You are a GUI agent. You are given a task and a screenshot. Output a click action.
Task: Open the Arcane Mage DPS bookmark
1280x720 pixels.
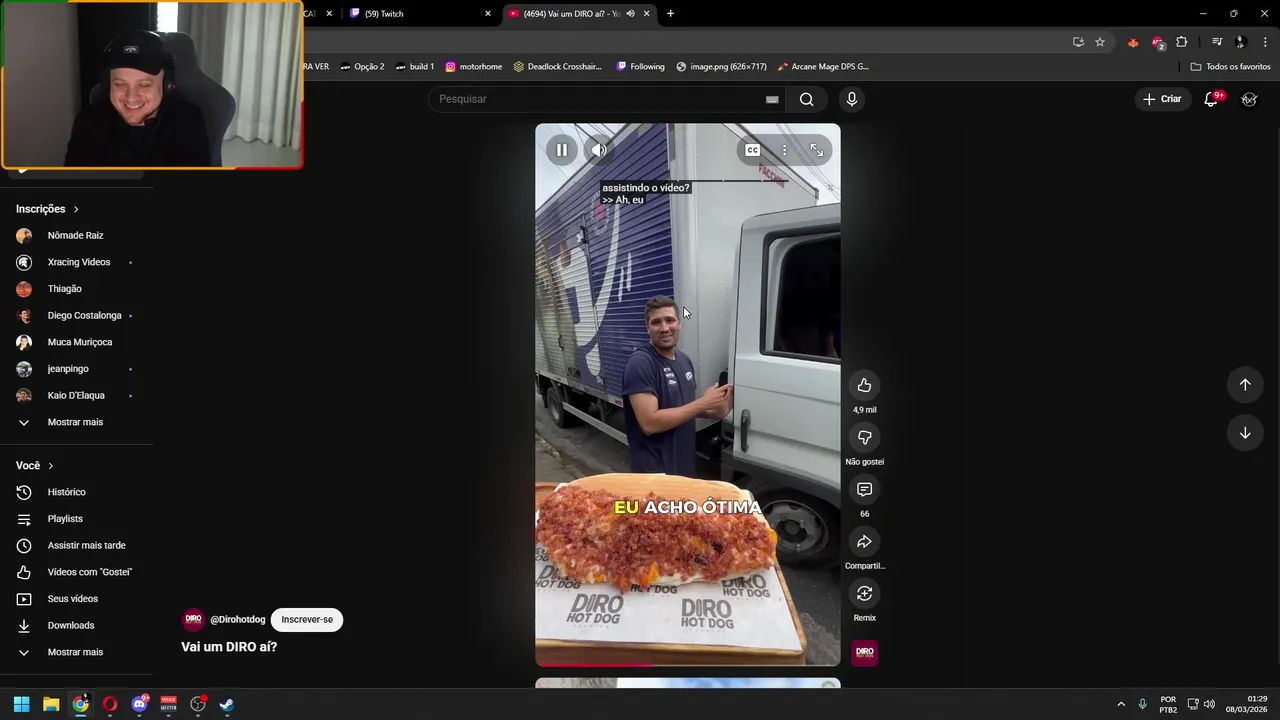(822, 67)
